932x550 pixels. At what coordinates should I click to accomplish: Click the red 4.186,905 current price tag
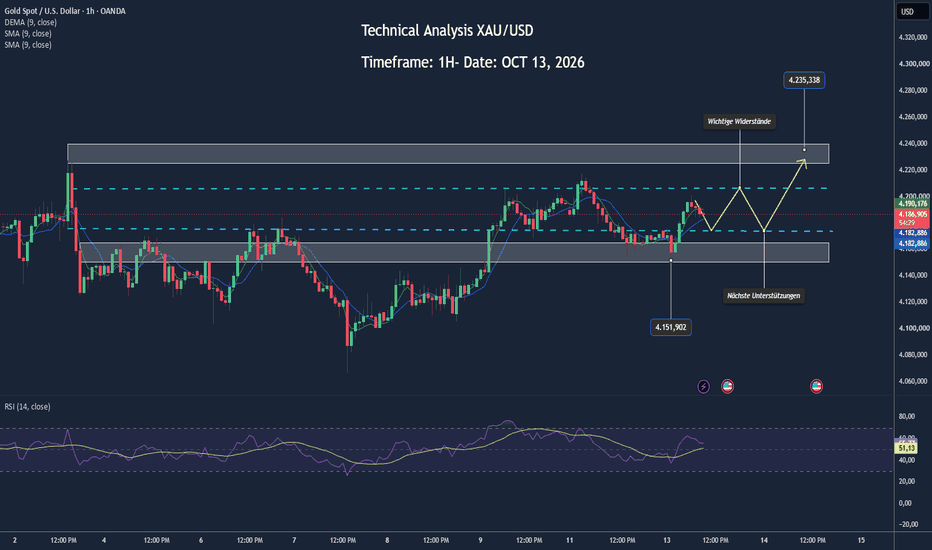click(912, 214)
